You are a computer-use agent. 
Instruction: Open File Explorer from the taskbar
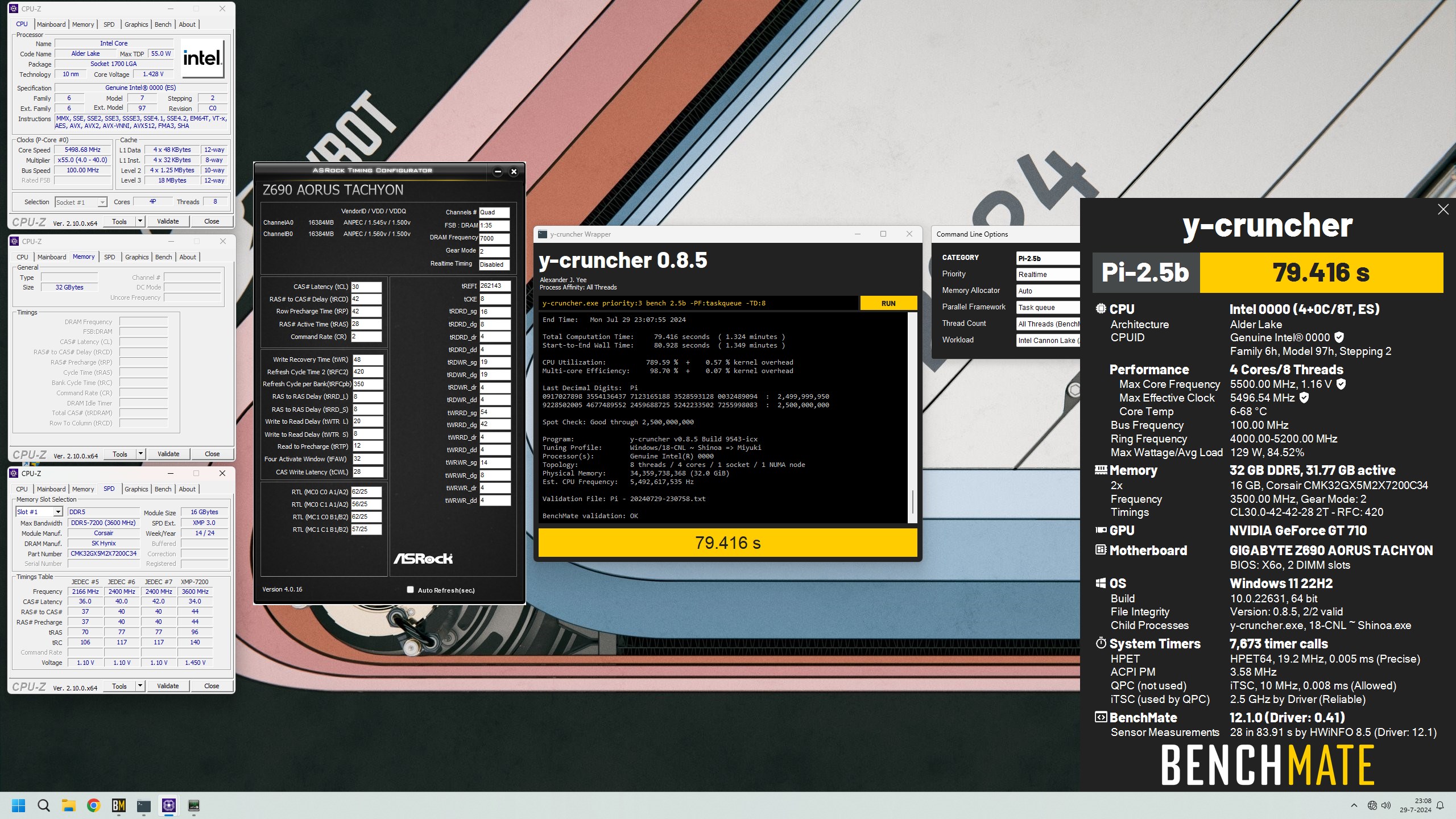click(68, 805)
